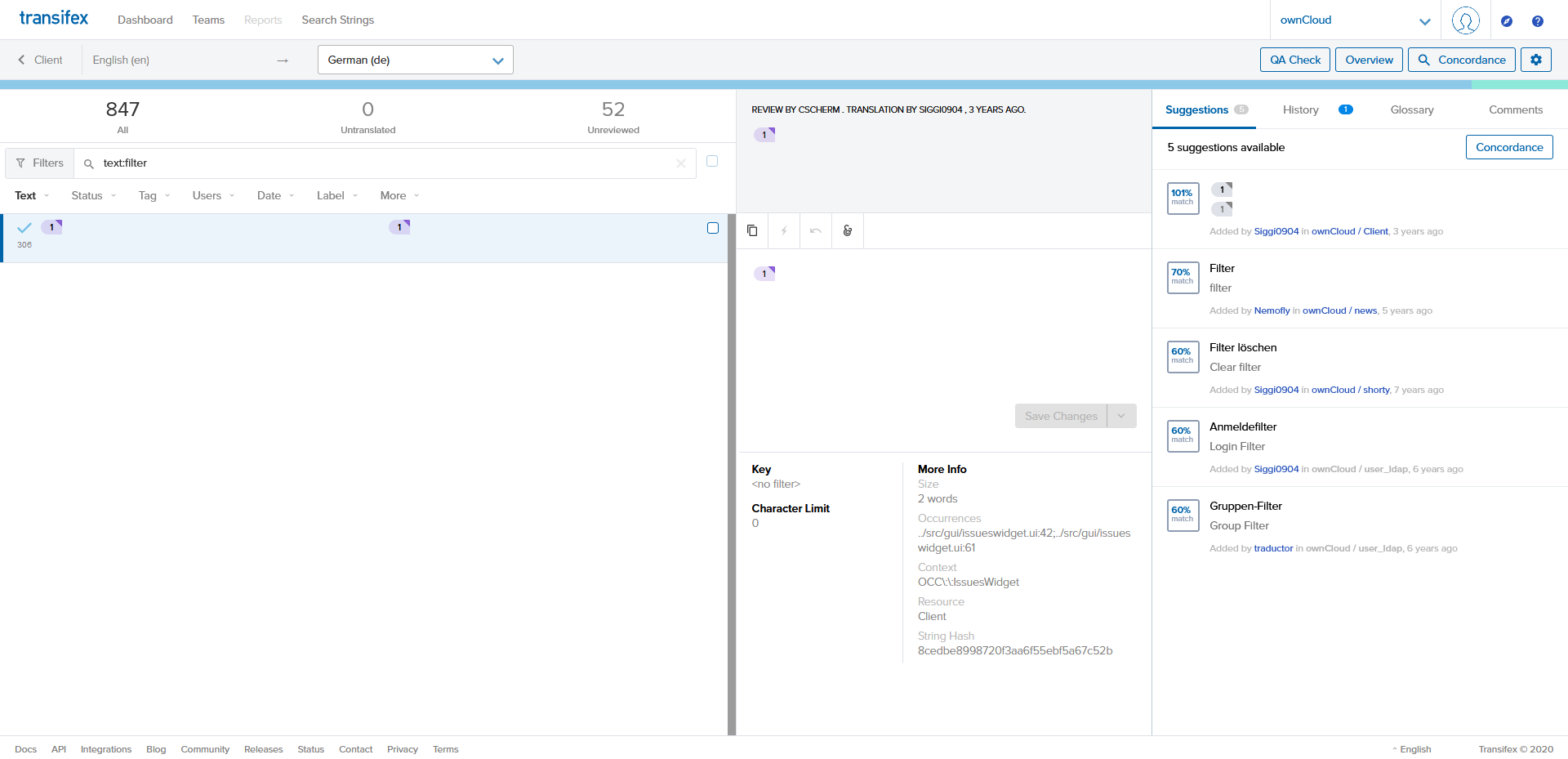Open the German (de) language dropdown
Viewport: 1568px width, 759px height.
[416, 60]
